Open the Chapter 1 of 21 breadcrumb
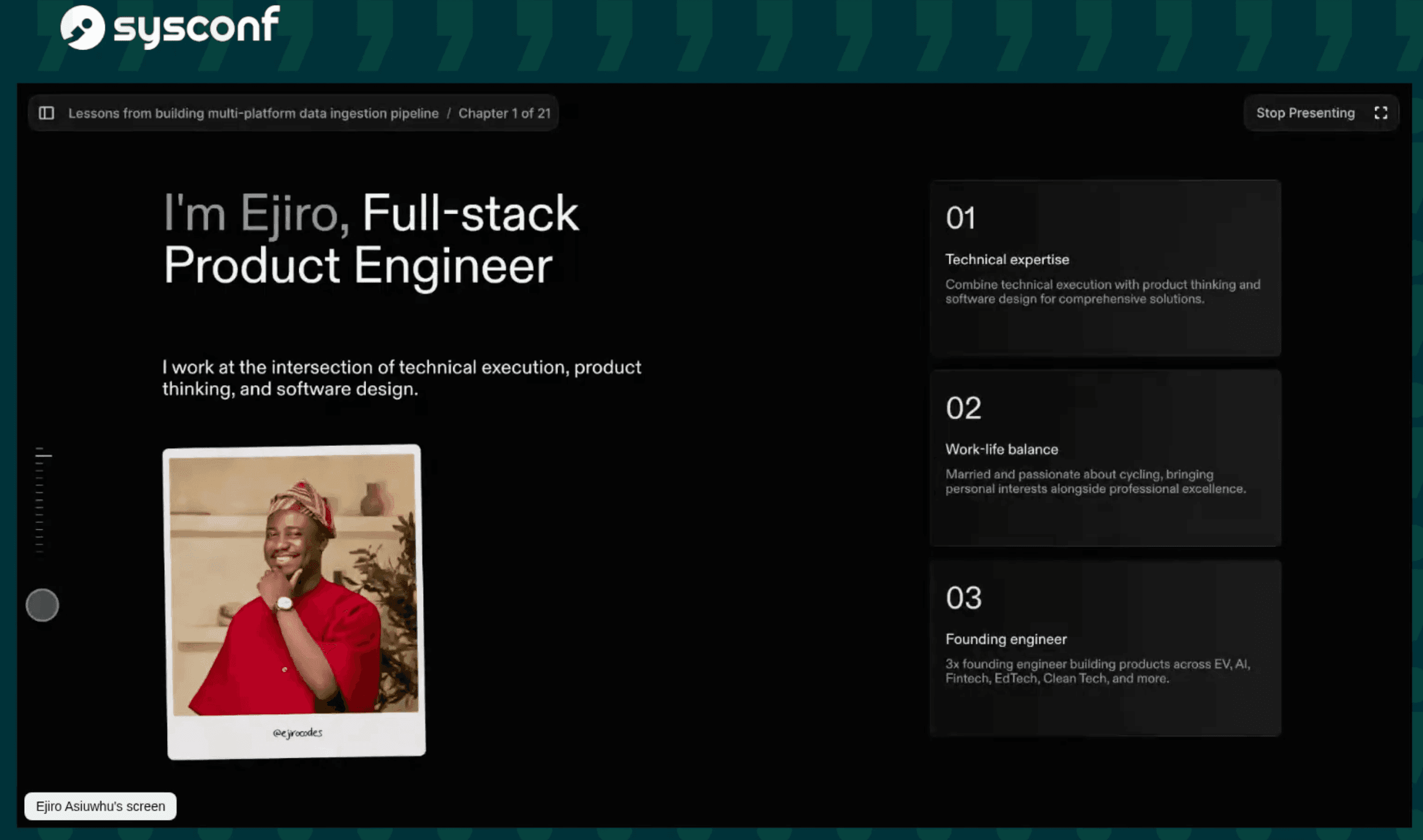 tap(504, 113)
